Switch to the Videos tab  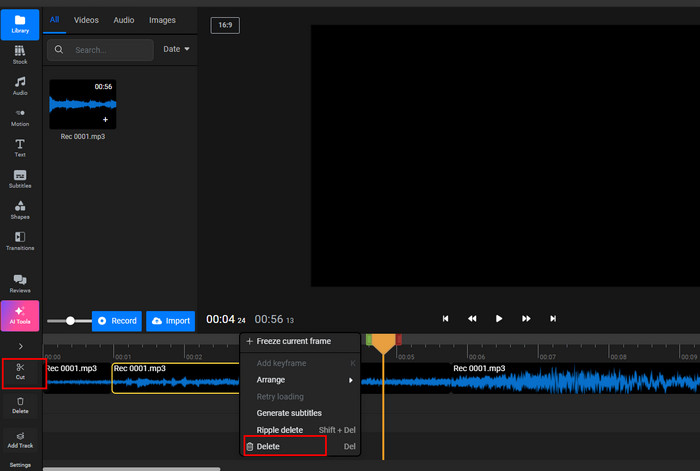click(86, 20)
